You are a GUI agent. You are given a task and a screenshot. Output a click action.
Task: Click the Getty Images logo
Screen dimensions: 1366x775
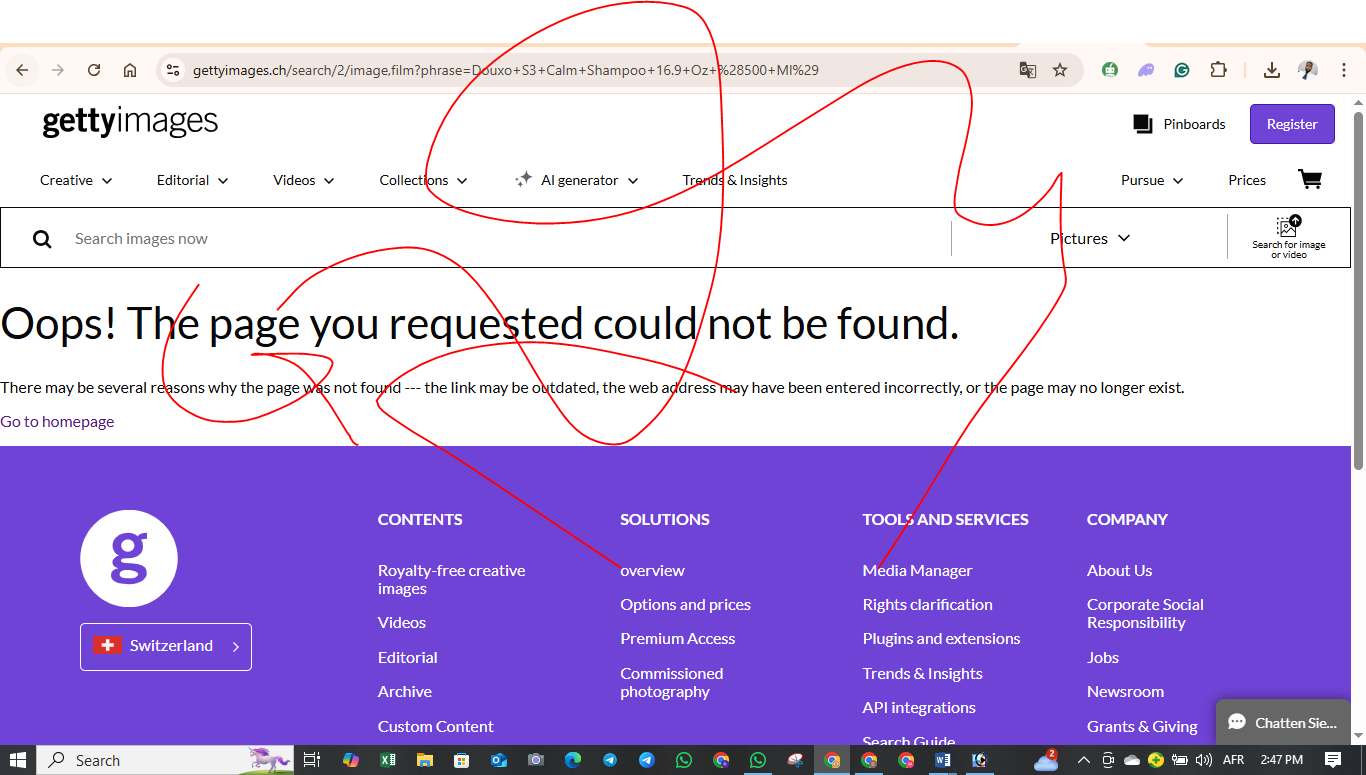pos(130,122)
